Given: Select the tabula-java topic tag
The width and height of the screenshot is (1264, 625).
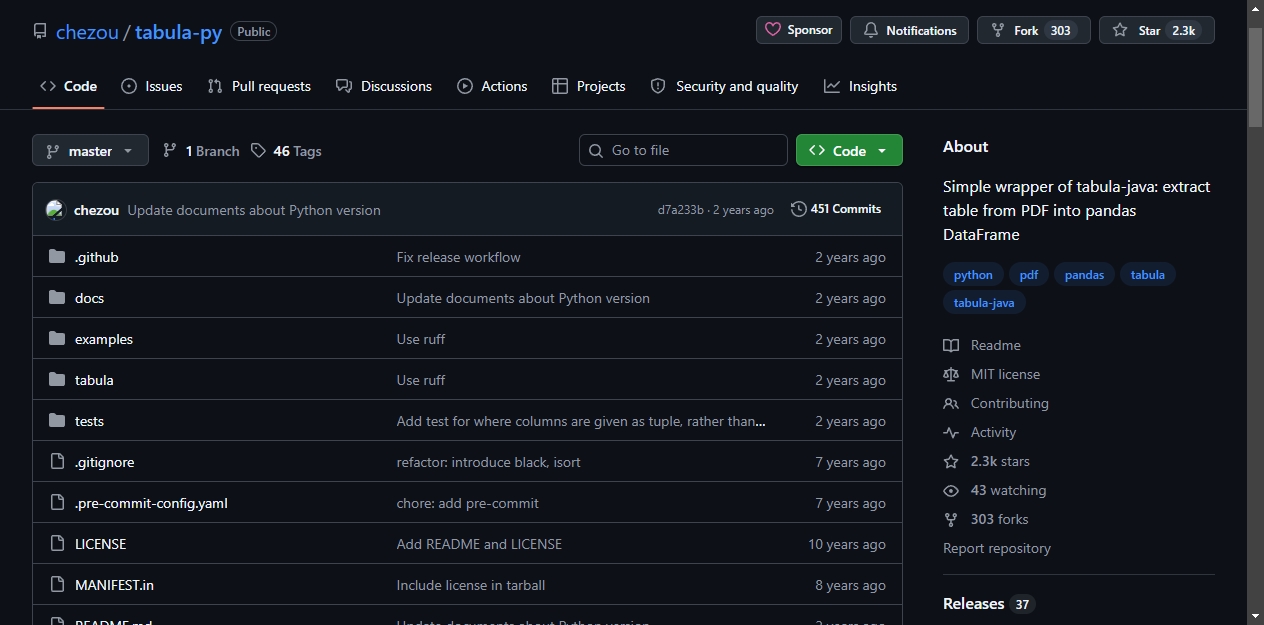Looking at the screenshot, I should pos(984,303).
